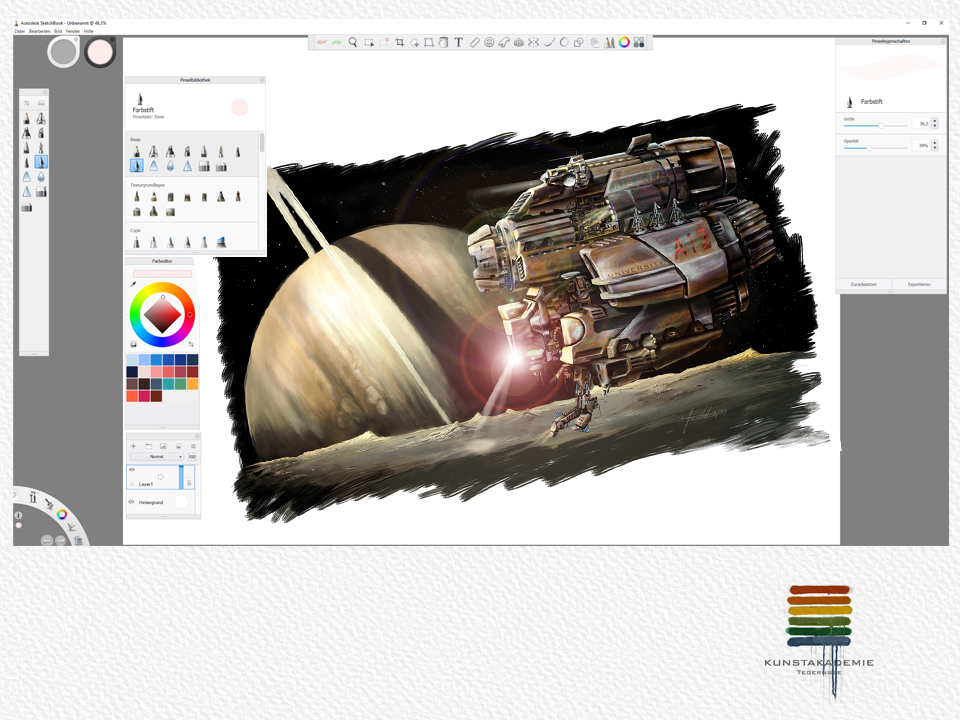This screenshot has width=960, height=720.
Task: Open the shapes draw-style tool
Action: [x=579, y=42]
